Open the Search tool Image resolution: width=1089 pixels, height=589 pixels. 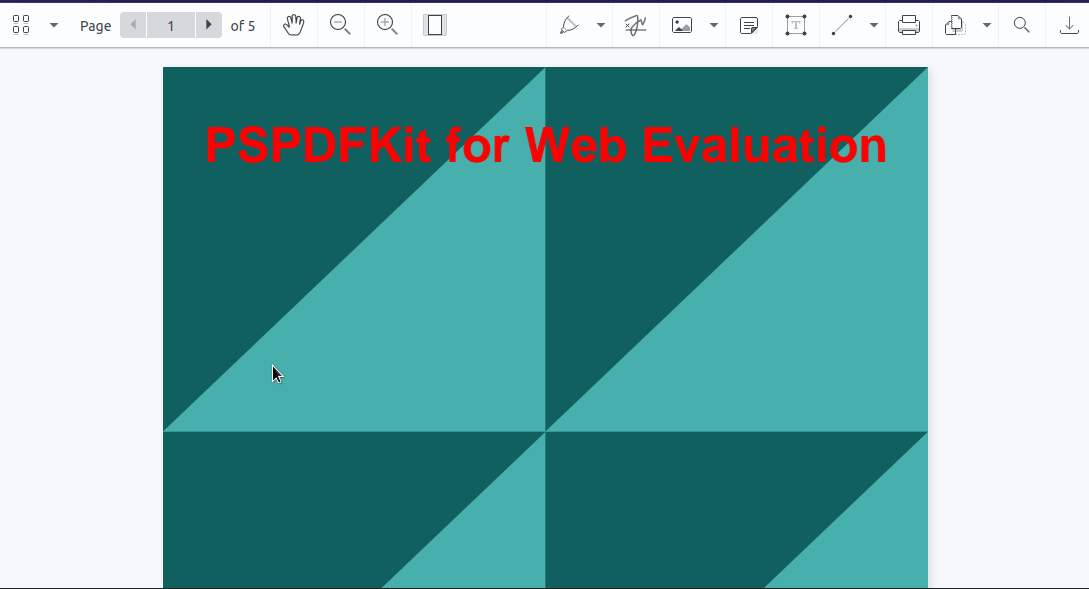pyautogui.click(x=1021, y=25)
